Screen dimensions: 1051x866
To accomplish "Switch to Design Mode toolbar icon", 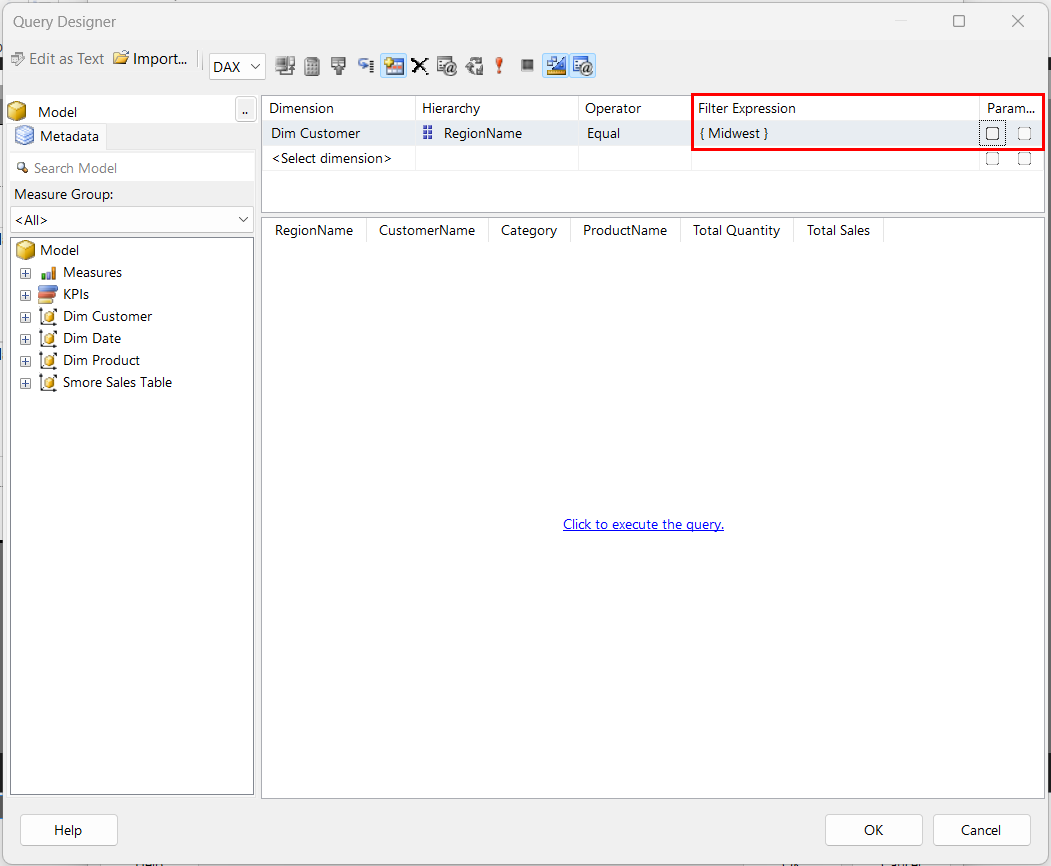I will (556, 66).
